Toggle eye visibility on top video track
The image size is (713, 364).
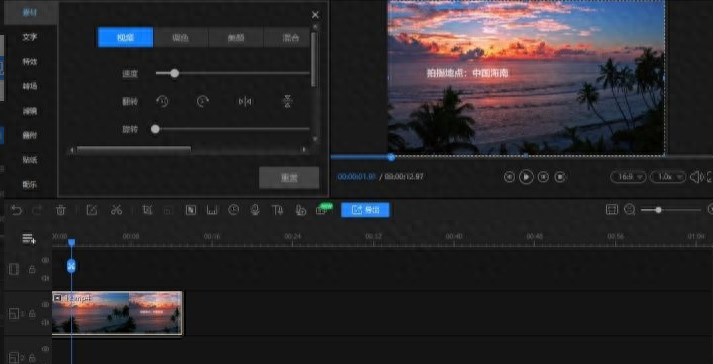click(45, 260)
